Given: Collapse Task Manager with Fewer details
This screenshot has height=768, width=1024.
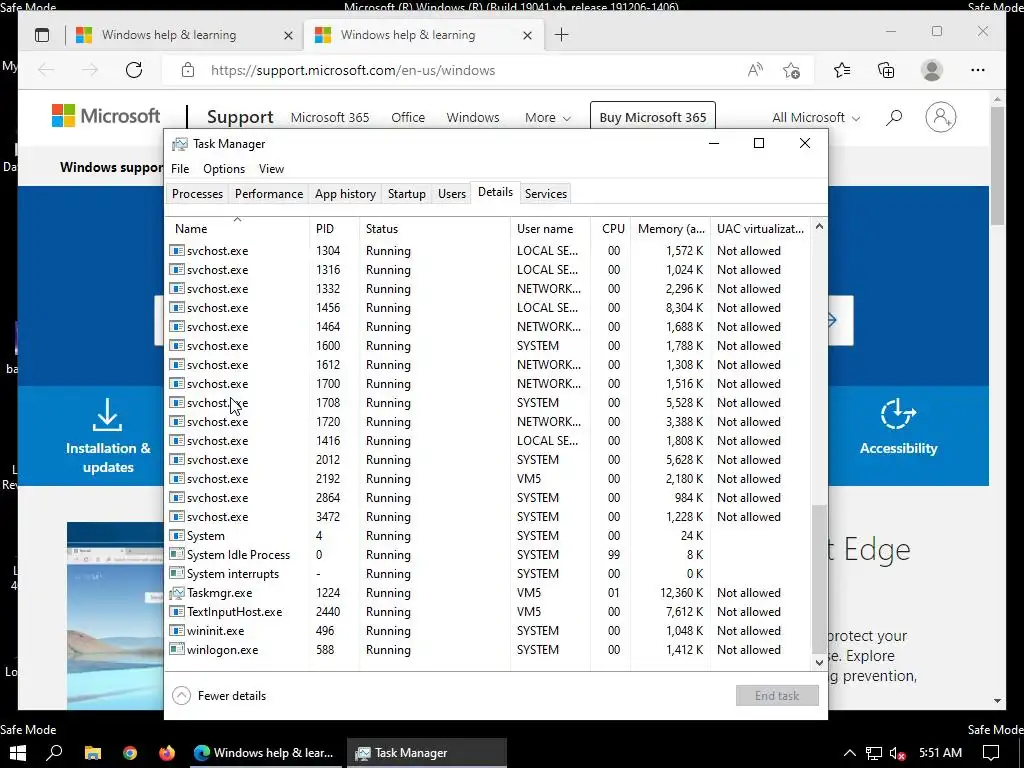Looking at the screenshot, I should [x=219, y=696].
